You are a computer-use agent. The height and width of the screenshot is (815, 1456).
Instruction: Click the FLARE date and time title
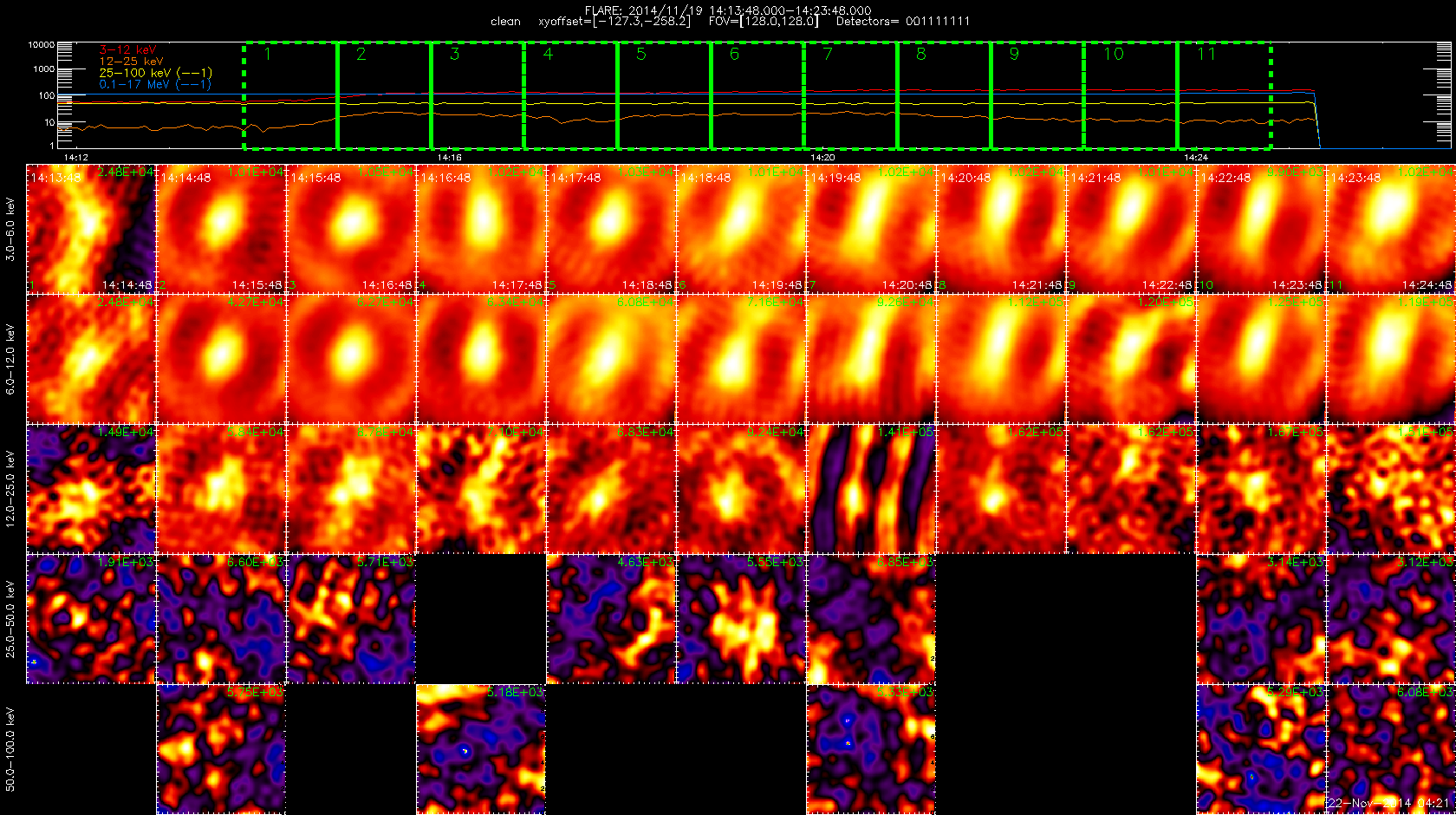point(728,10)
